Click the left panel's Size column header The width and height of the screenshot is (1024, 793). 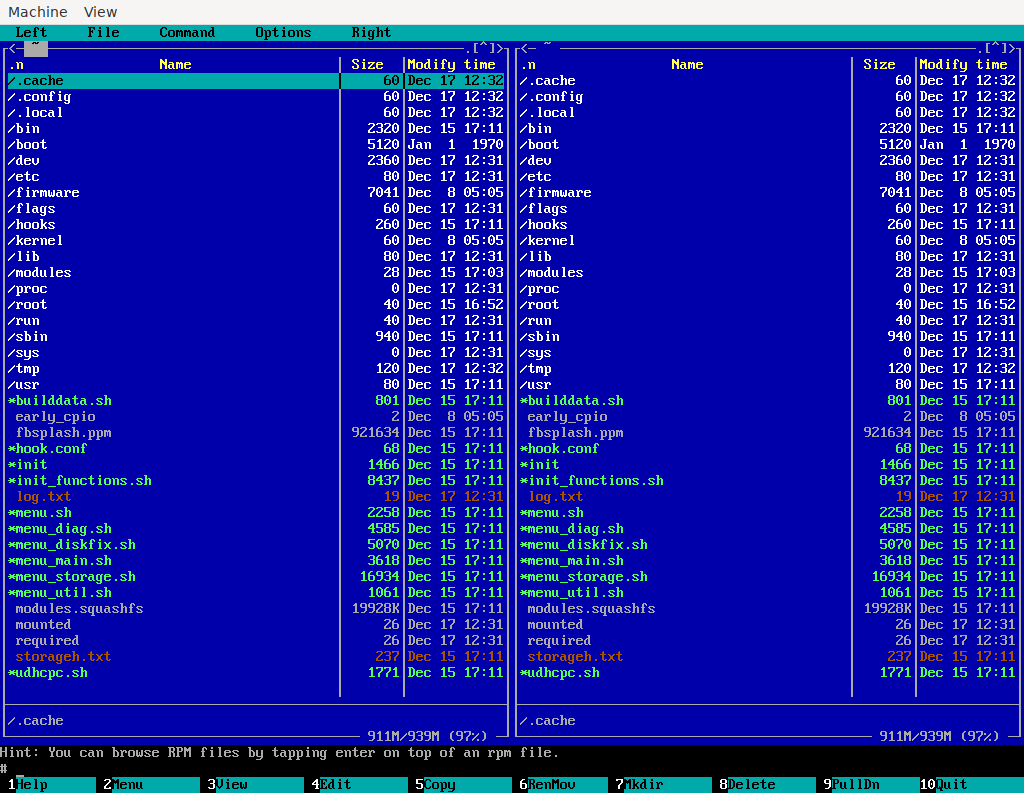click(x=367, y=65)
